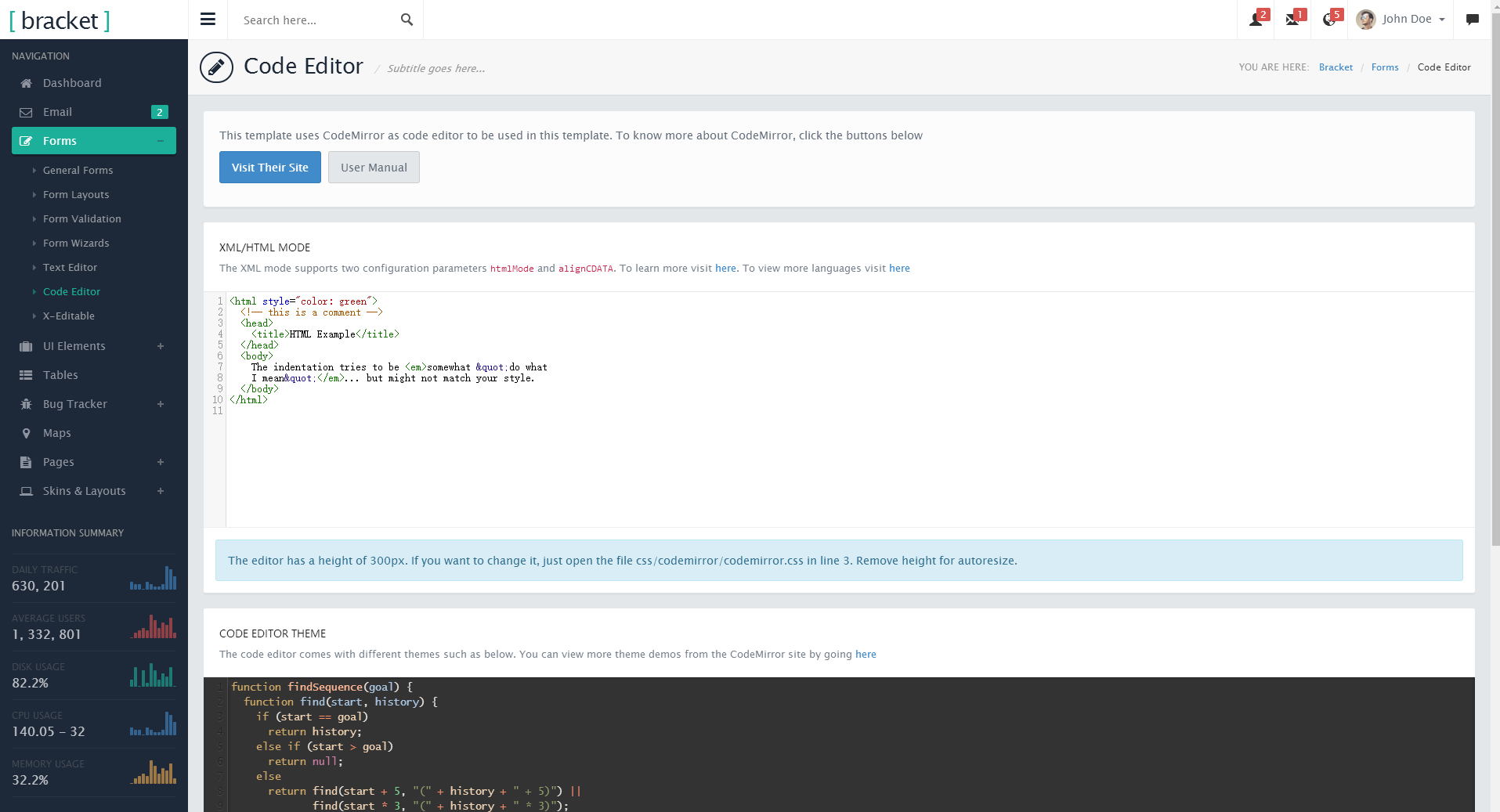Click the Dashboard home icon
Image resolution: width=1500 pixels, height=812 pixels.
pyautogui.click(x=26, y=83)
